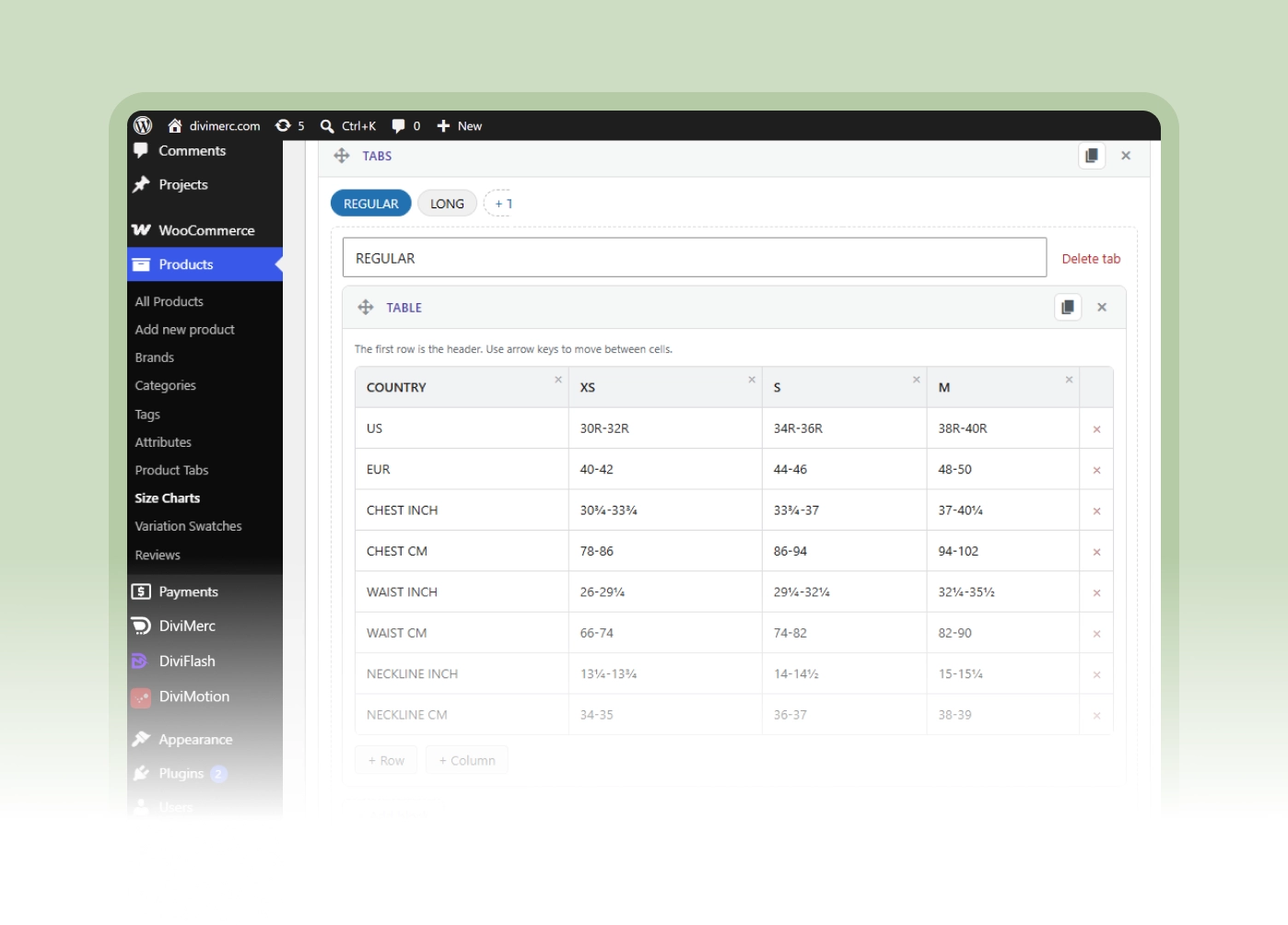The image size is (1288, 925).
Task: Open the Product Tabs submenu
Action: [x=171, y=470]
